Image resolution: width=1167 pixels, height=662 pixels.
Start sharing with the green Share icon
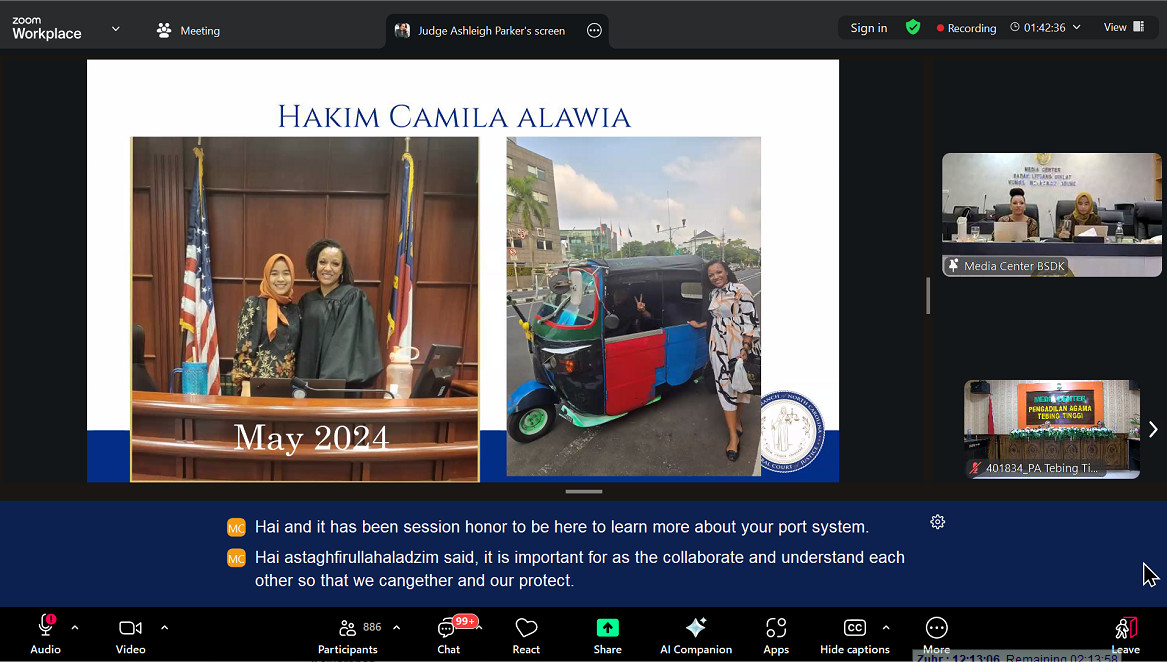point(607,634)
